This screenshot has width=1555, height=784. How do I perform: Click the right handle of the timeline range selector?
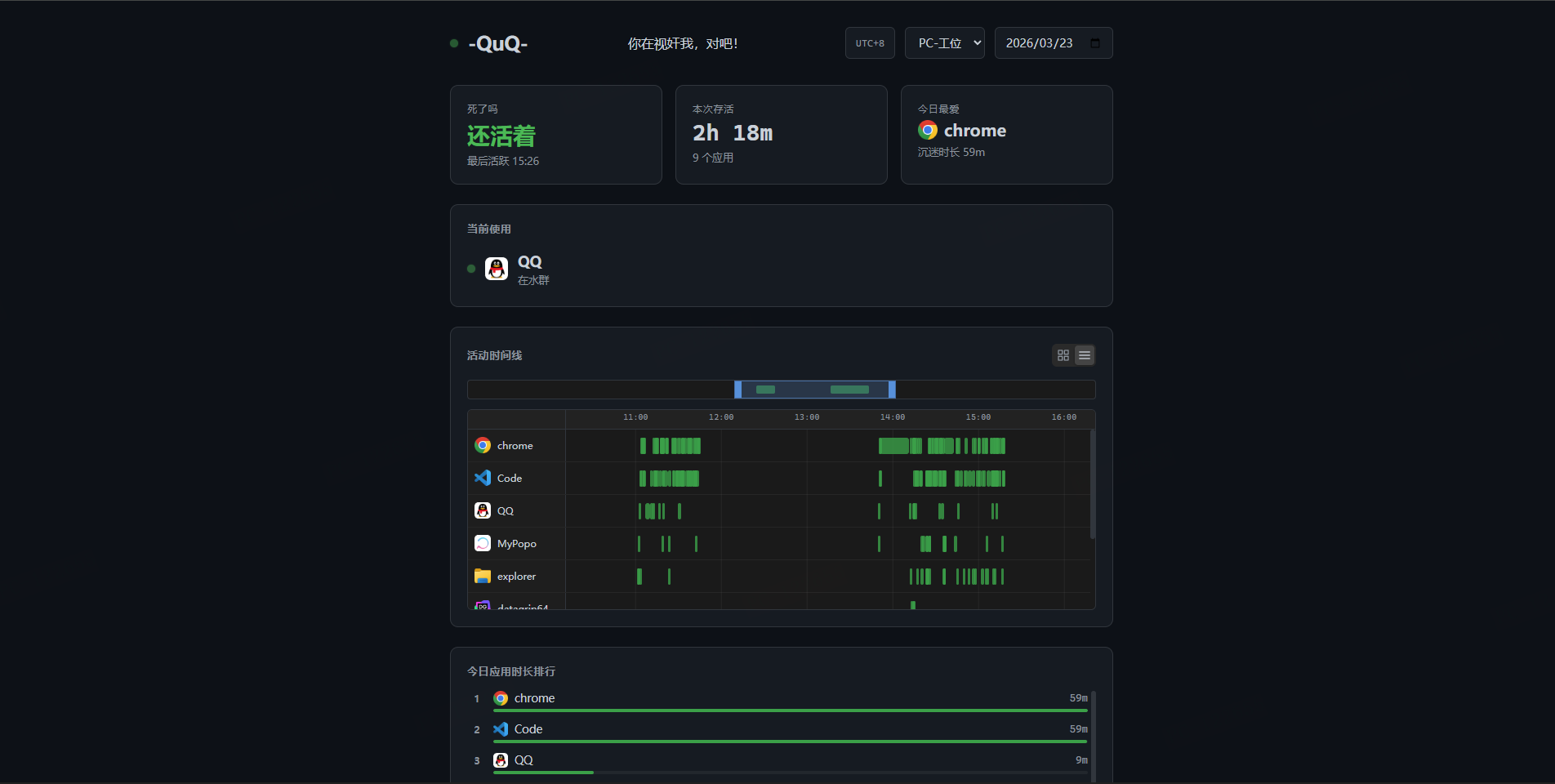892,390
